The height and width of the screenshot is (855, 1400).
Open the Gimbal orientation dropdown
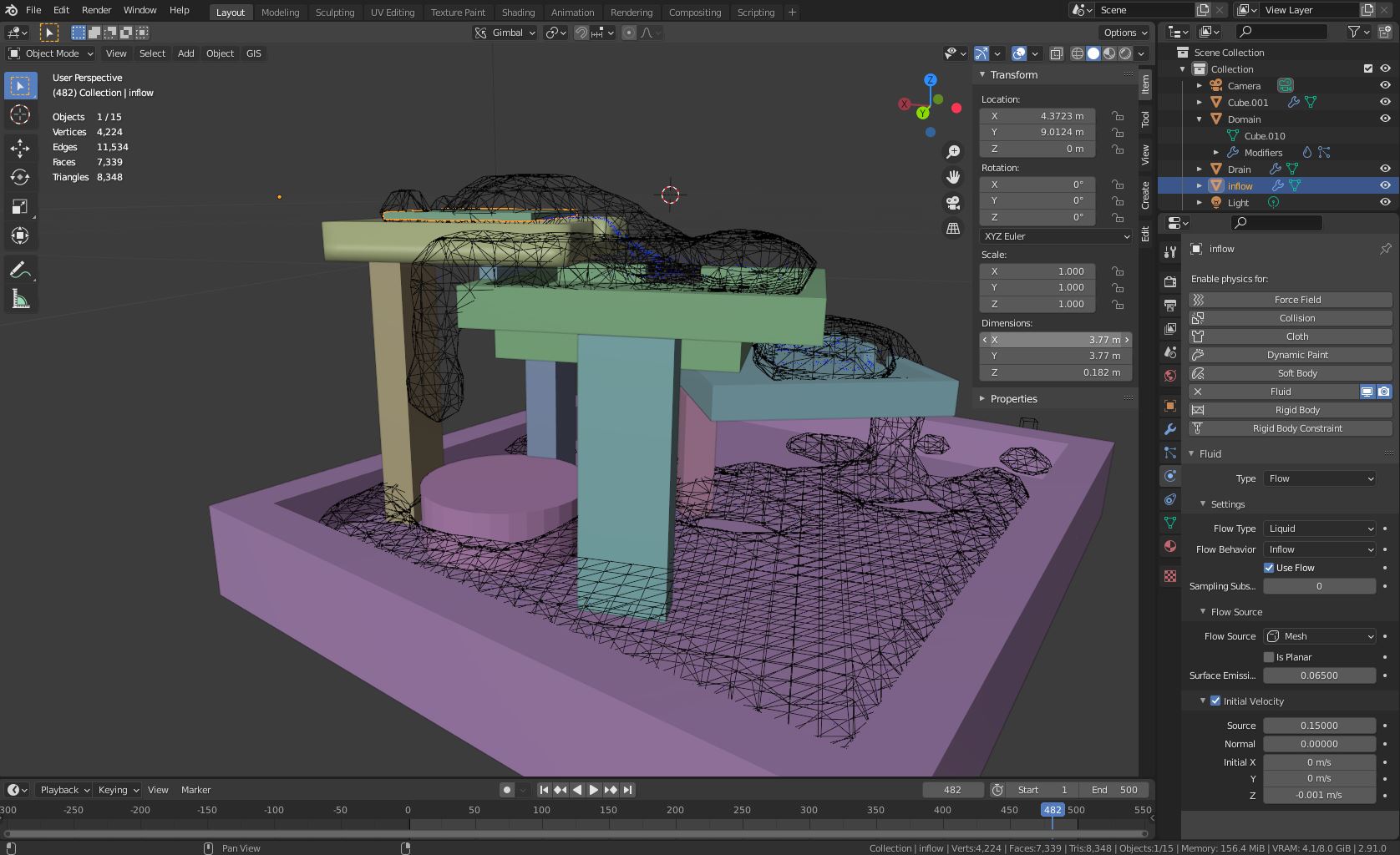click(x=505, y=33)
